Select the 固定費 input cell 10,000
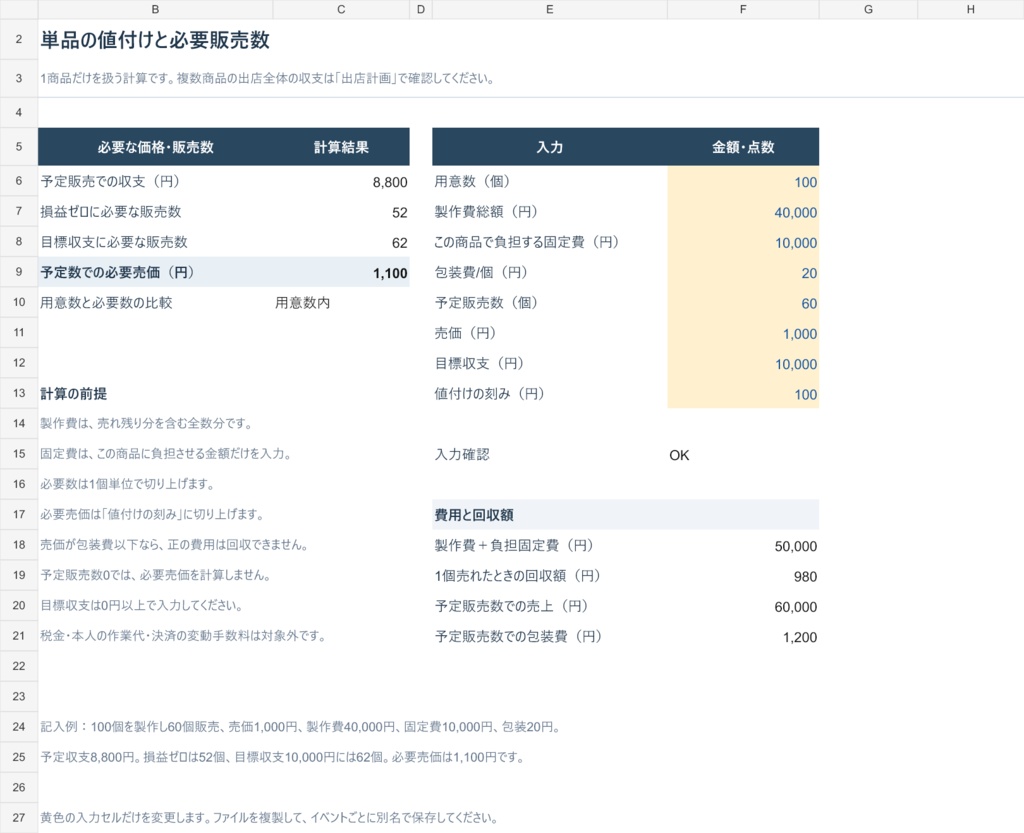 [743, 242]
